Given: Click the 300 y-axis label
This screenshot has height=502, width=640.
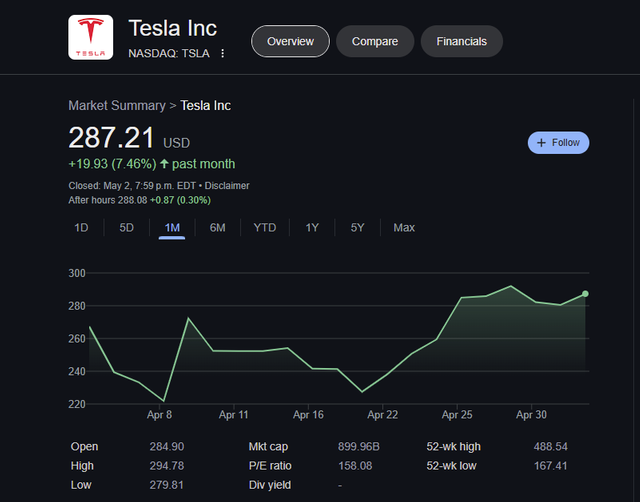Looking at the screenshot, I should pyautogui.click(x=77, y=273).
